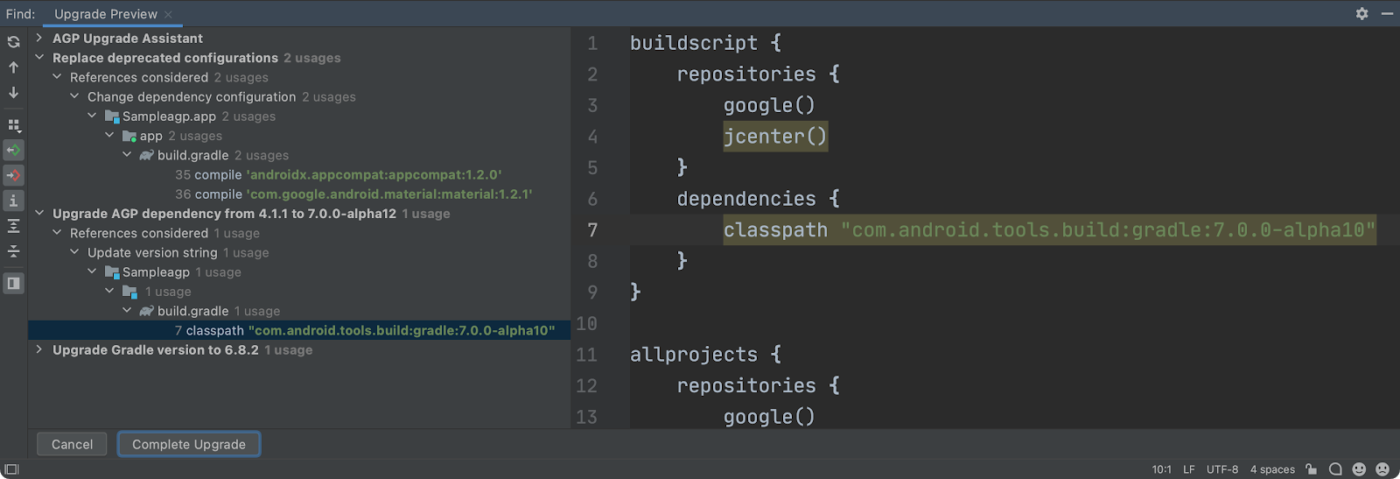The image size is (1400, 479).
Task: Click the Cancel button
Action: coord(72,444)
